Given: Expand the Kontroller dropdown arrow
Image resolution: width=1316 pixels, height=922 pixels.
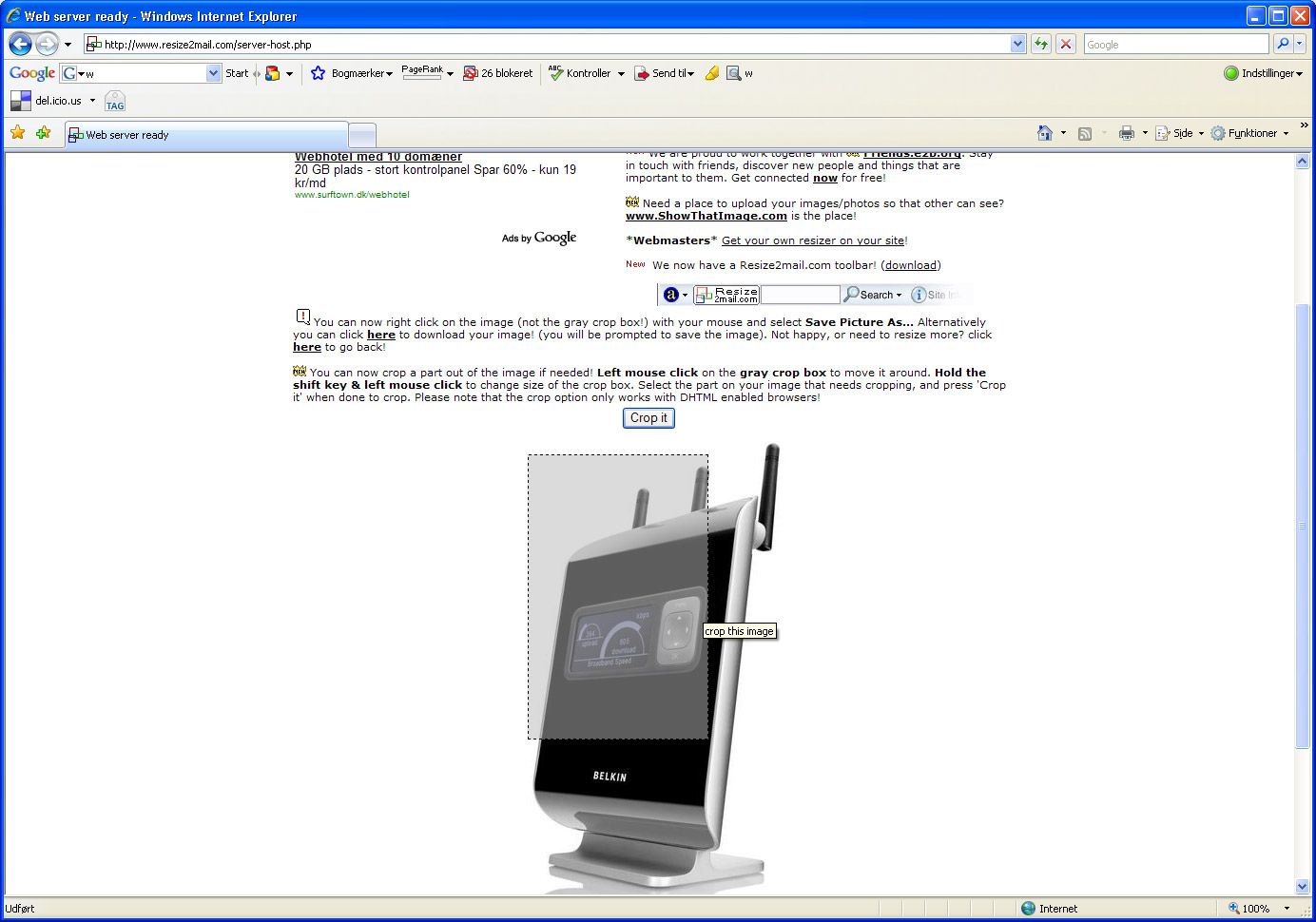Looking at the screenshot, I should click(621, 73).
